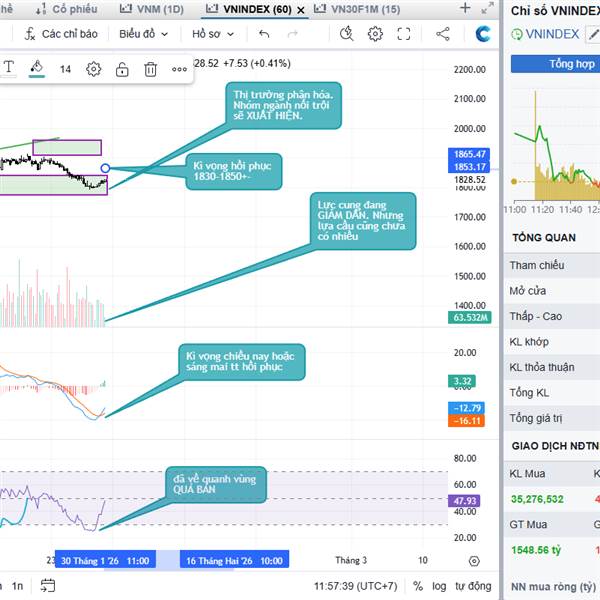The width and height of the screenshot is (600, 600).
Task: Open timezone 11:57:39 (UTC+7) selector
Action: point(355,586)
